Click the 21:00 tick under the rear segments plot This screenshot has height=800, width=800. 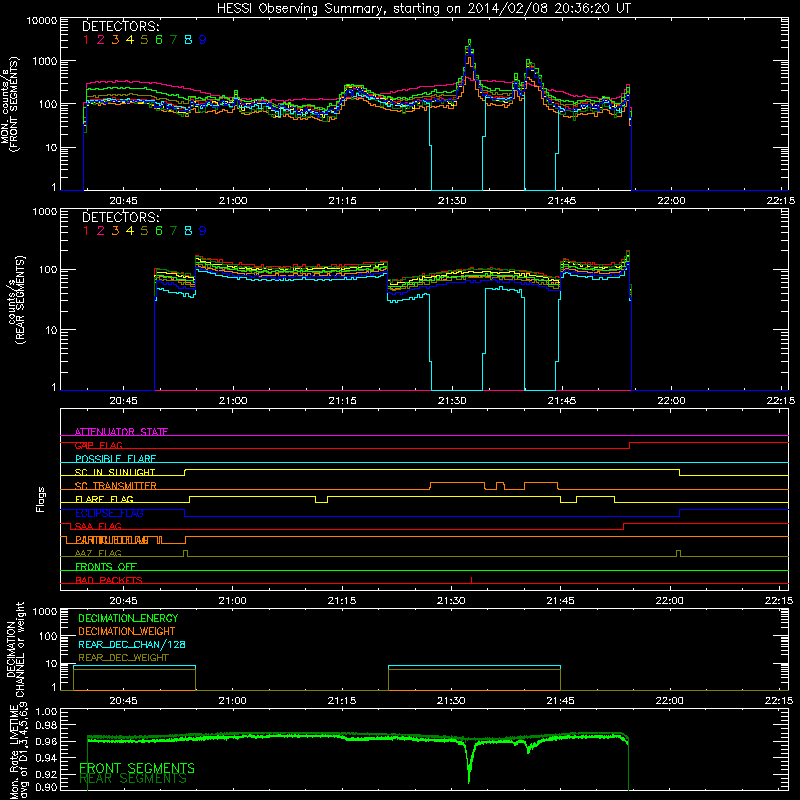233,401
